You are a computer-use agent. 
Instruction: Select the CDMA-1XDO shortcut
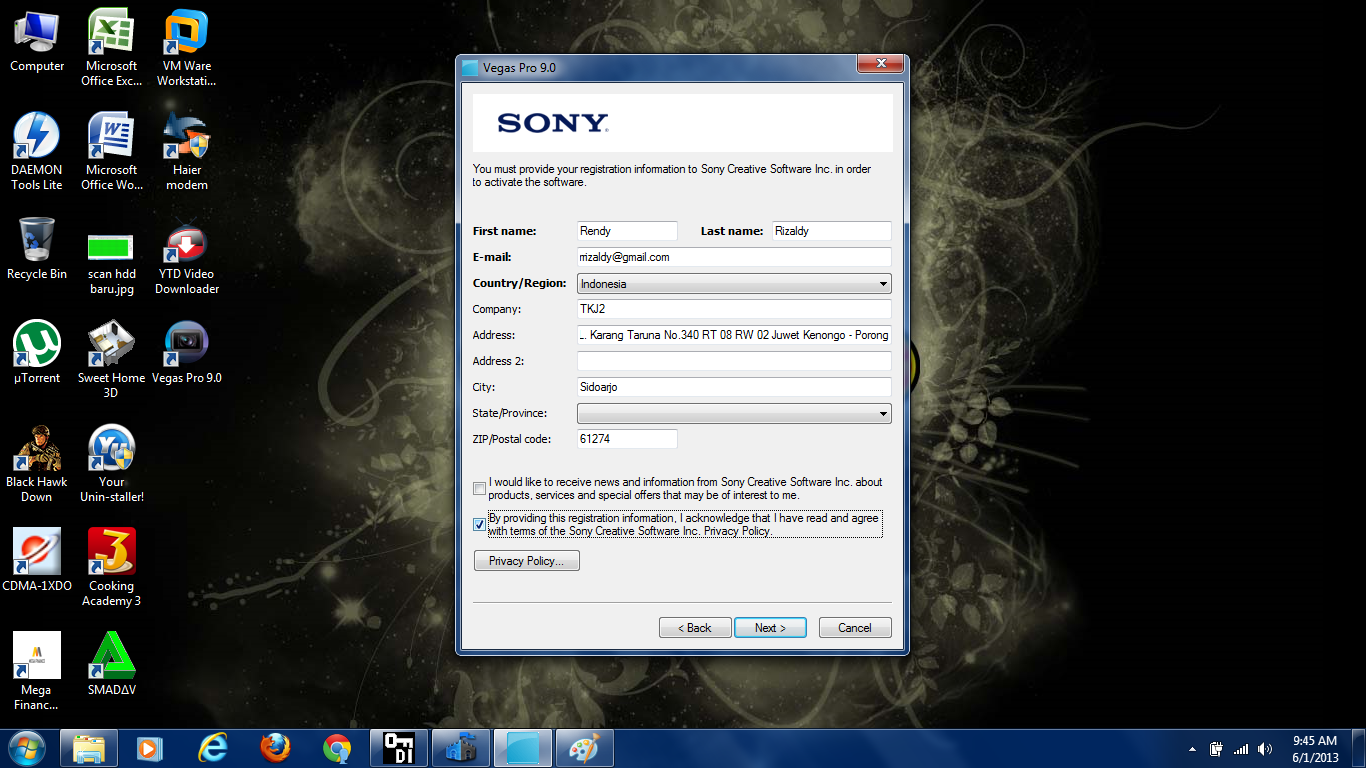[x=37, y=562]
